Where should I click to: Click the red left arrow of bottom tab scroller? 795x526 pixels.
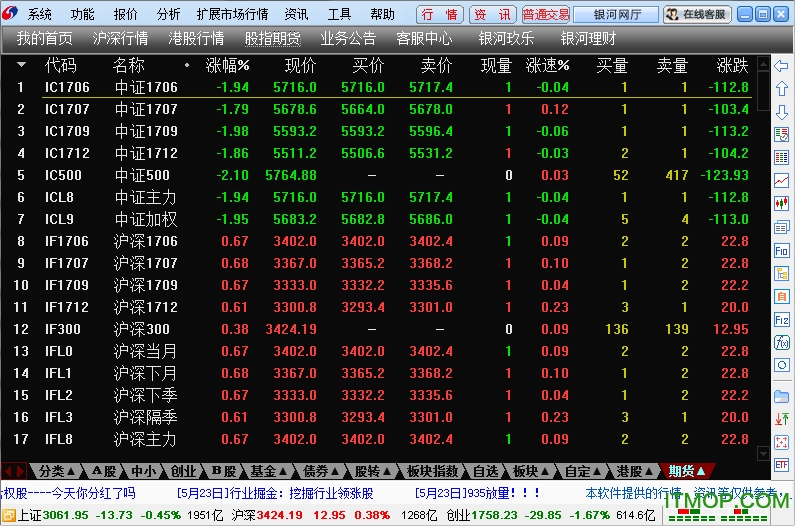coord(7,471)
